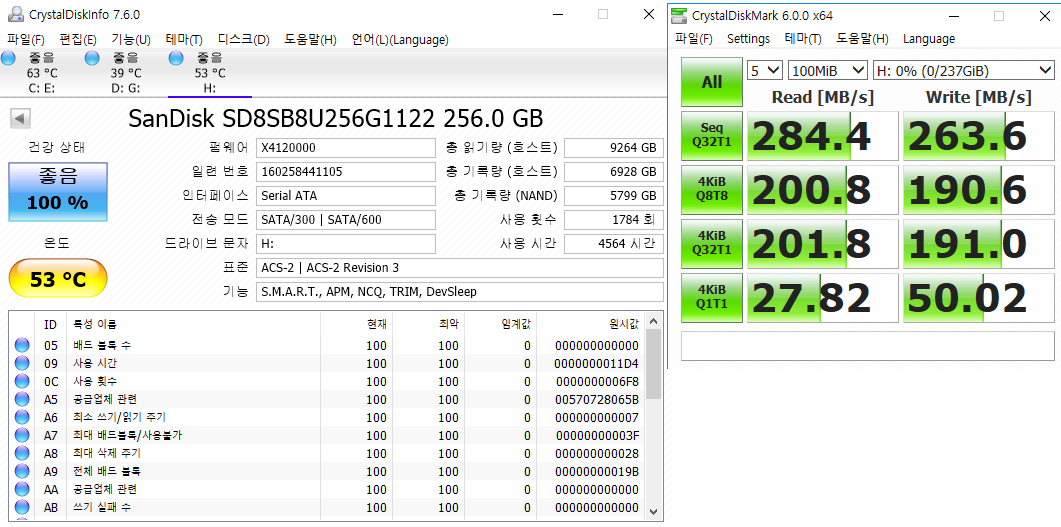
Task: Open the Settings menu in CrystalDiskMark
Action: pos(748,39)
